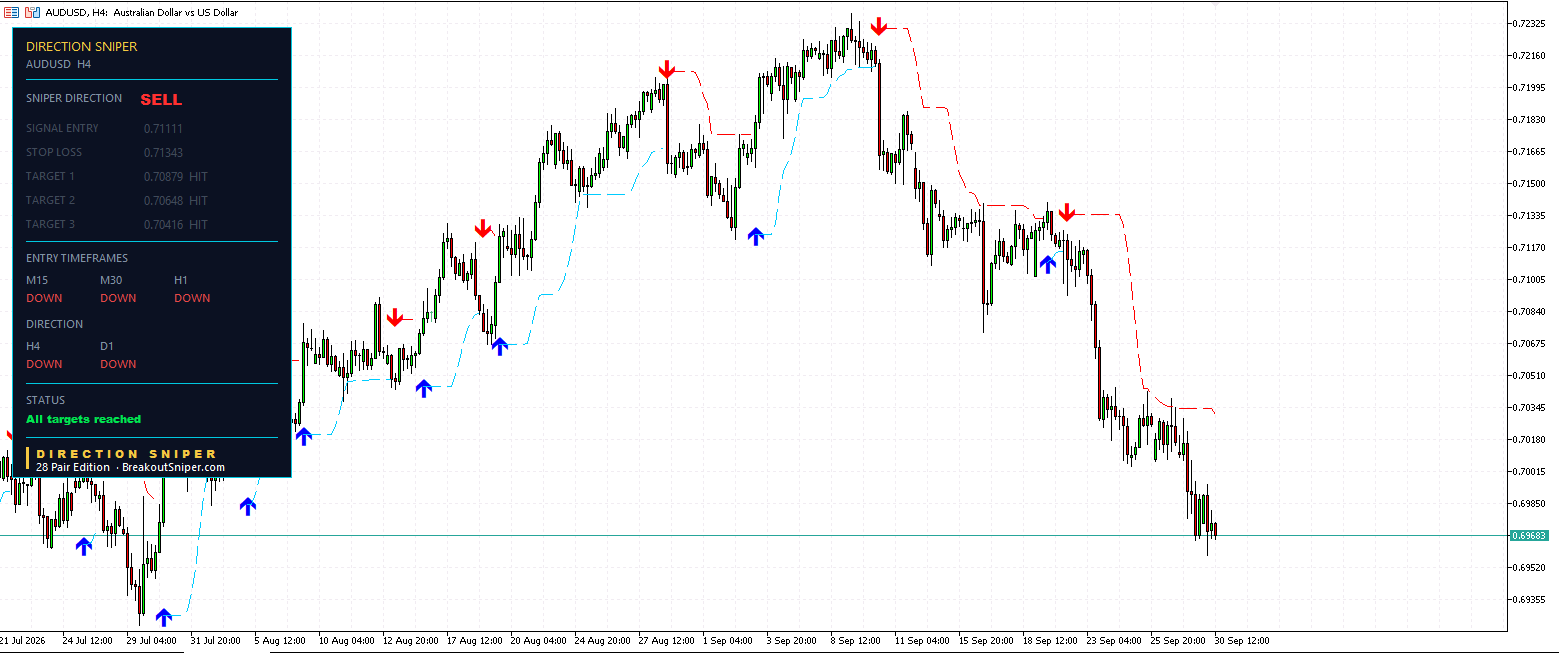
Task: Click 0.70015 on the price scale
Action: tap(1531, 471)
